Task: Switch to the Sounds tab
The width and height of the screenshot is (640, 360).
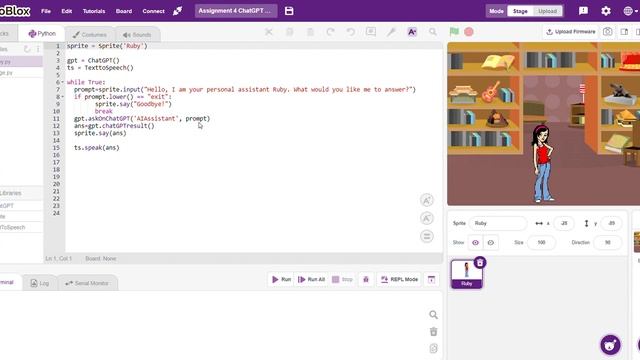Action: [x=137, y=35]
